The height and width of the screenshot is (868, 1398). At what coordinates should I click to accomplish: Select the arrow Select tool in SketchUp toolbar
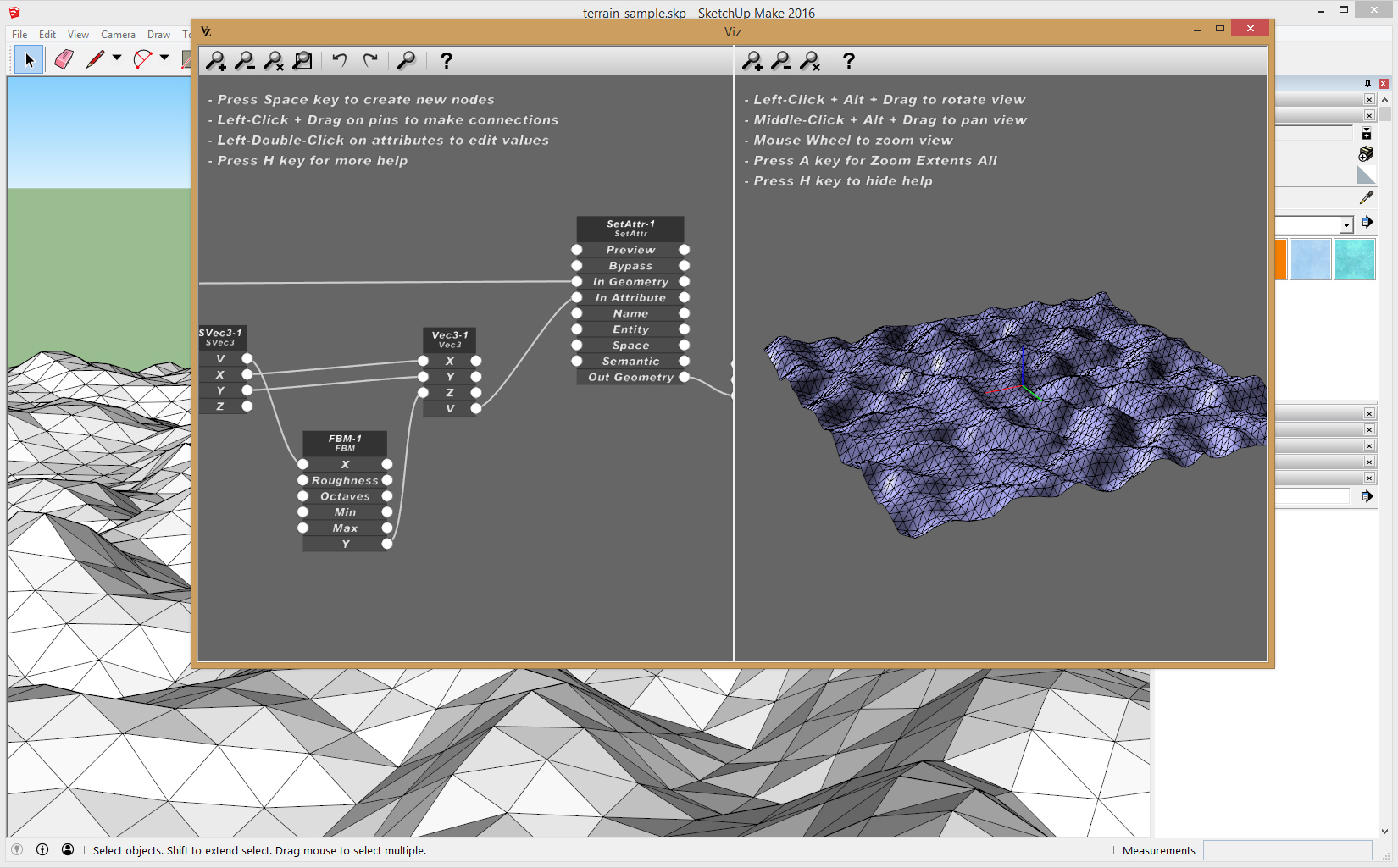click(29, 59)
